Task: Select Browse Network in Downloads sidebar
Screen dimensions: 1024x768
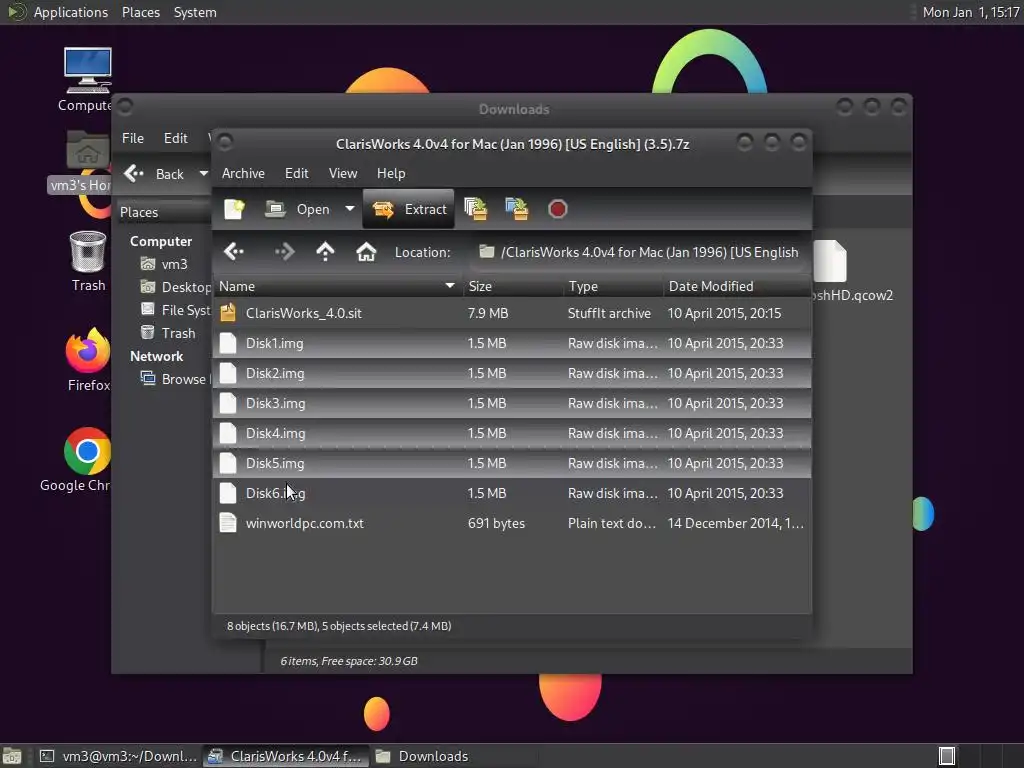Action: (x=176, y=379)
